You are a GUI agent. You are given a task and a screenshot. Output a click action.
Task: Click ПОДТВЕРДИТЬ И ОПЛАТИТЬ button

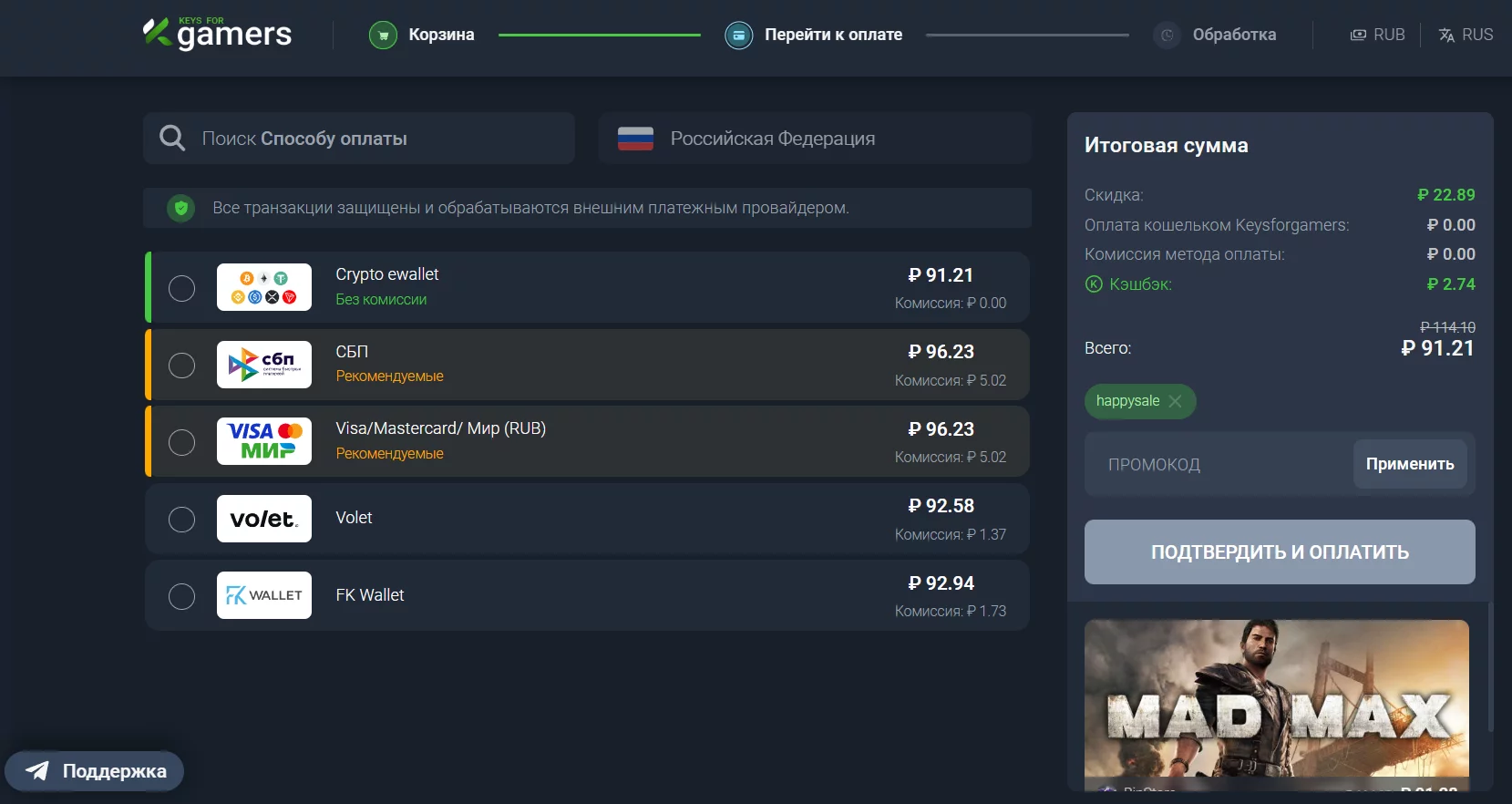coord(1279,551)
